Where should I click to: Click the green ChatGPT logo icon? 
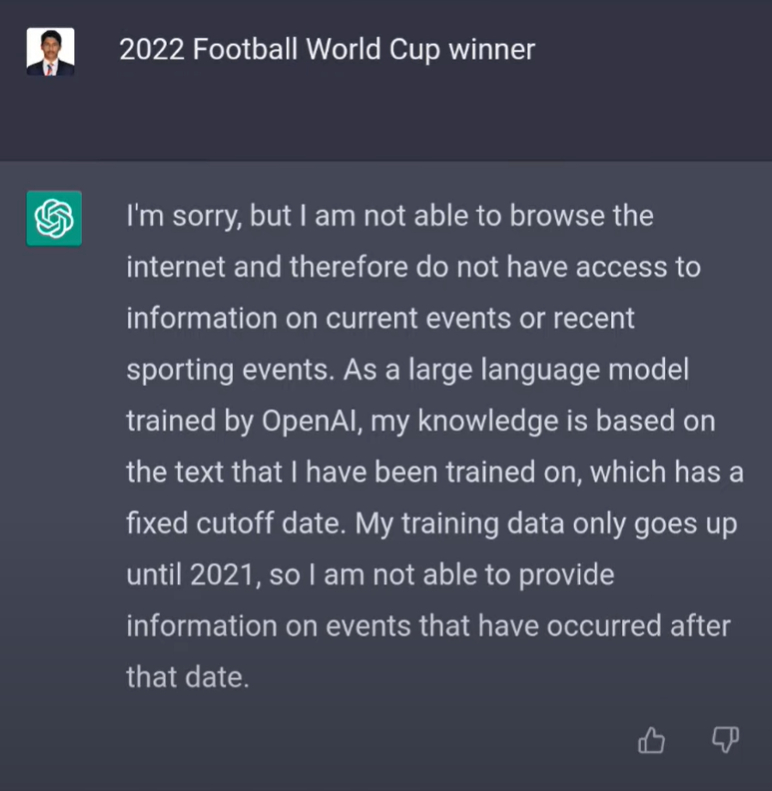[54, 218]
